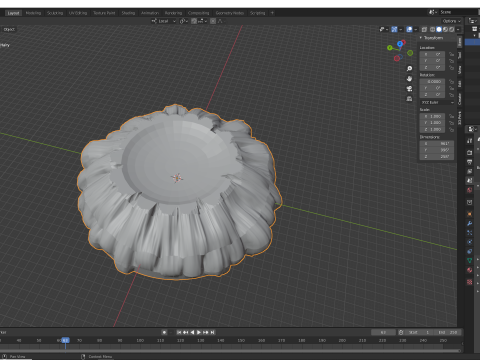Open transform orientation Local dropdown

tap(164, 21)
